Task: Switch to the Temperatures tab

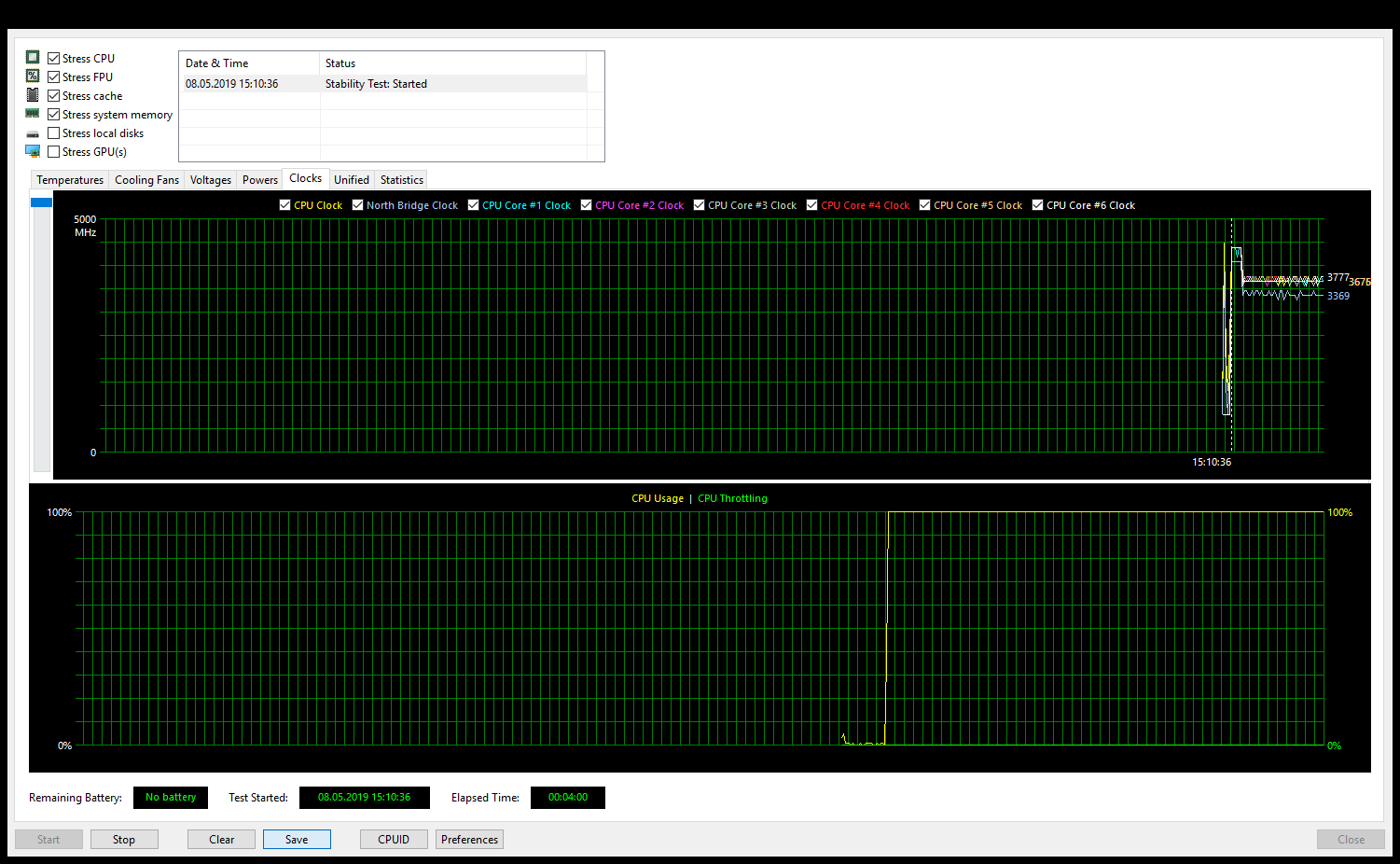Action: [x=70, y=179]
